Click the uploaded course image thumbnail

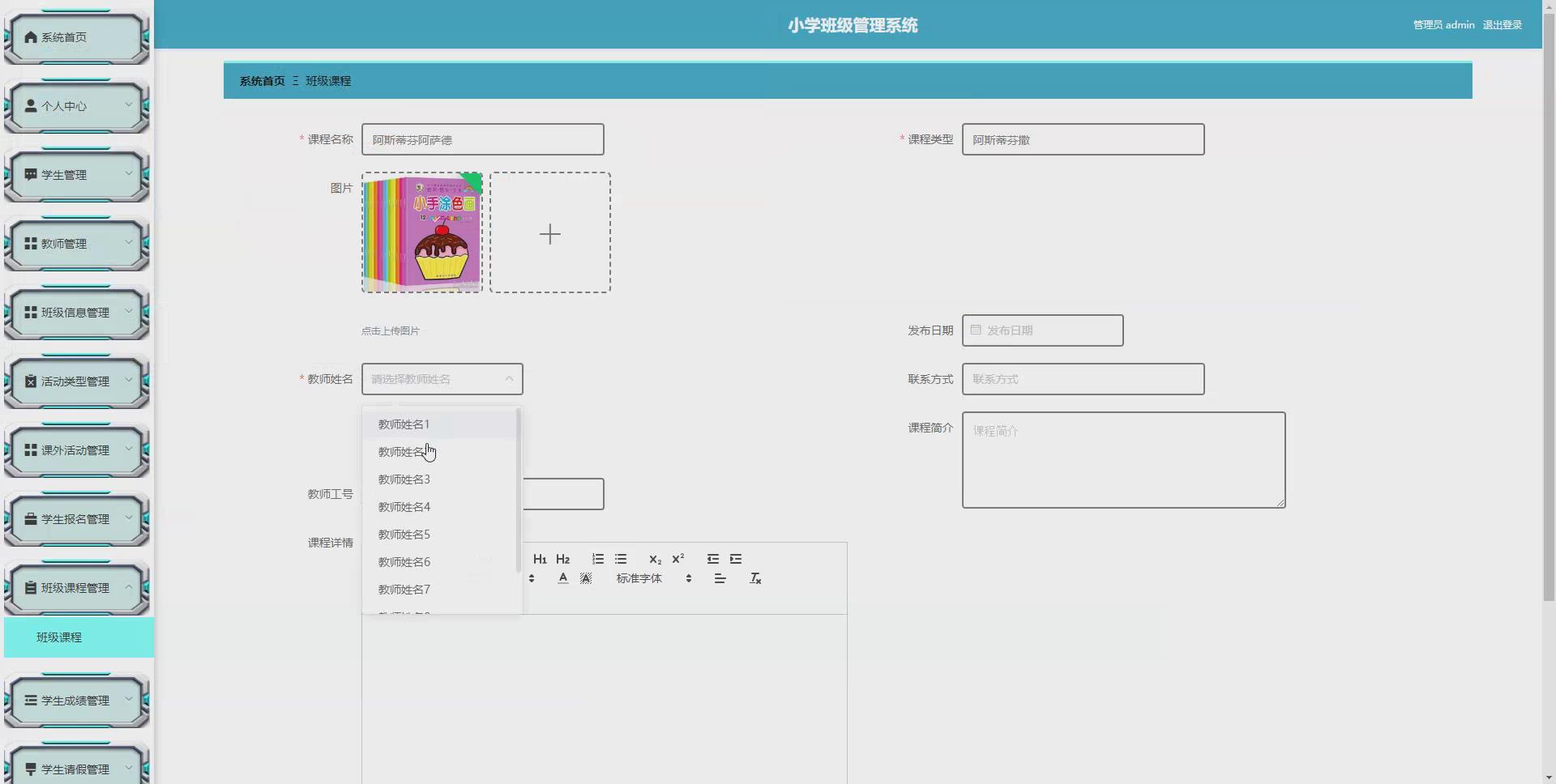point(421,232)
